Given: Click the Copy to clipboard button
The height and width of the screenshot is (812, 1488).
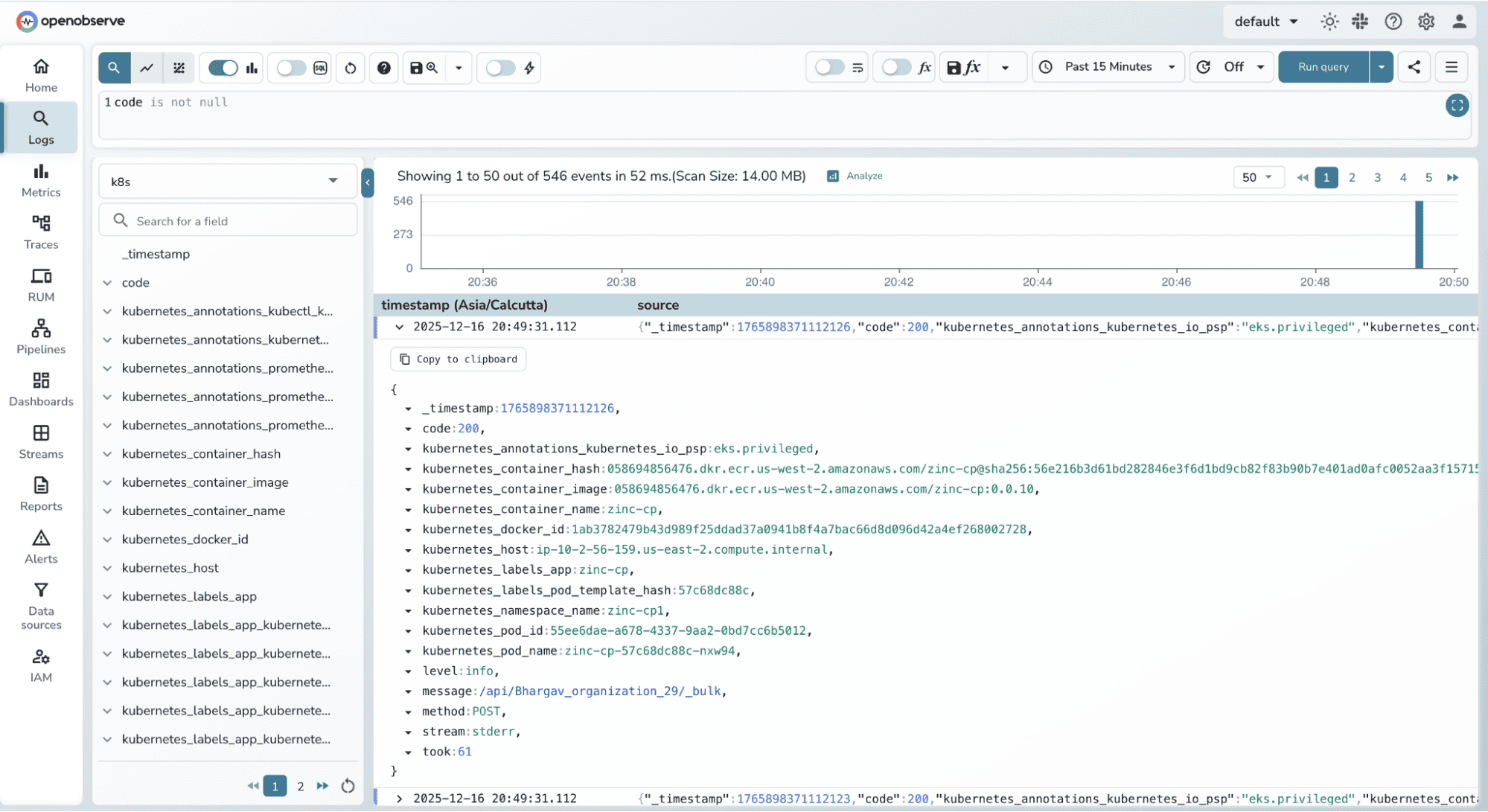Looking at the screenshot, I should pyautogui.click(x=457, y=359).
